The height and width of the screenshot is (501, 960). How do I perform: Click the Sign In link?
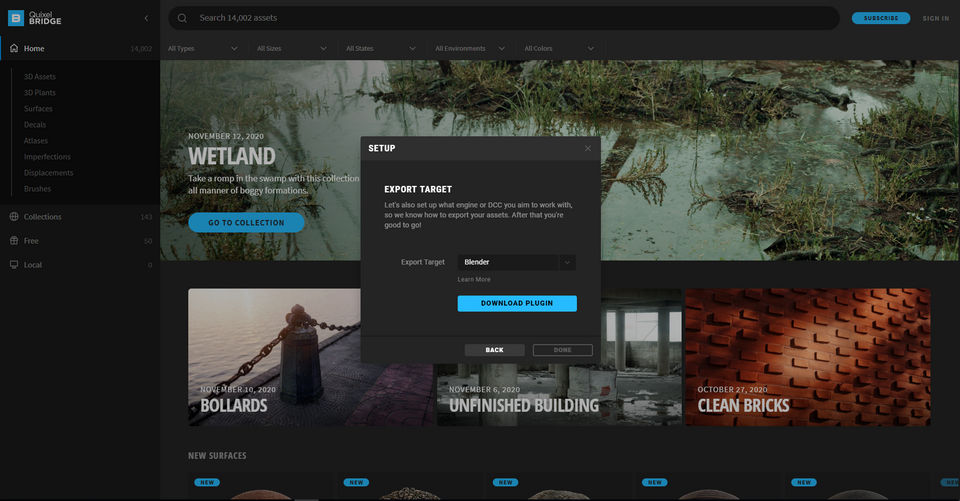936,18
